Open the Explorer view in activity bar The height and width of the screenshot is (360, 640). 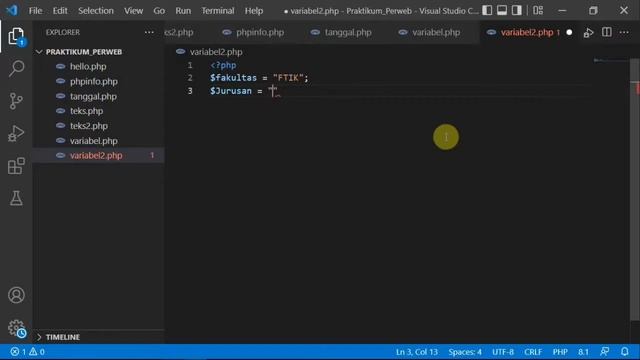pyautogui.click(x=16, y=37)
